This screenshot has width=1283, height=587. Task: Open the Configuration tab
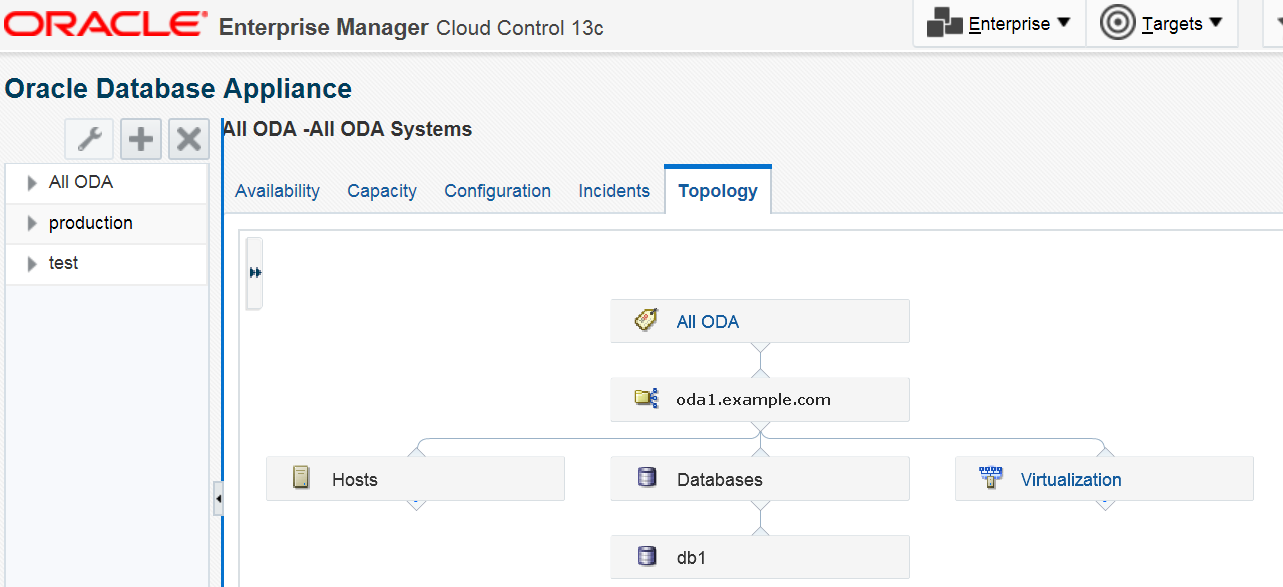pyautogui.click(x=497, y=191)
